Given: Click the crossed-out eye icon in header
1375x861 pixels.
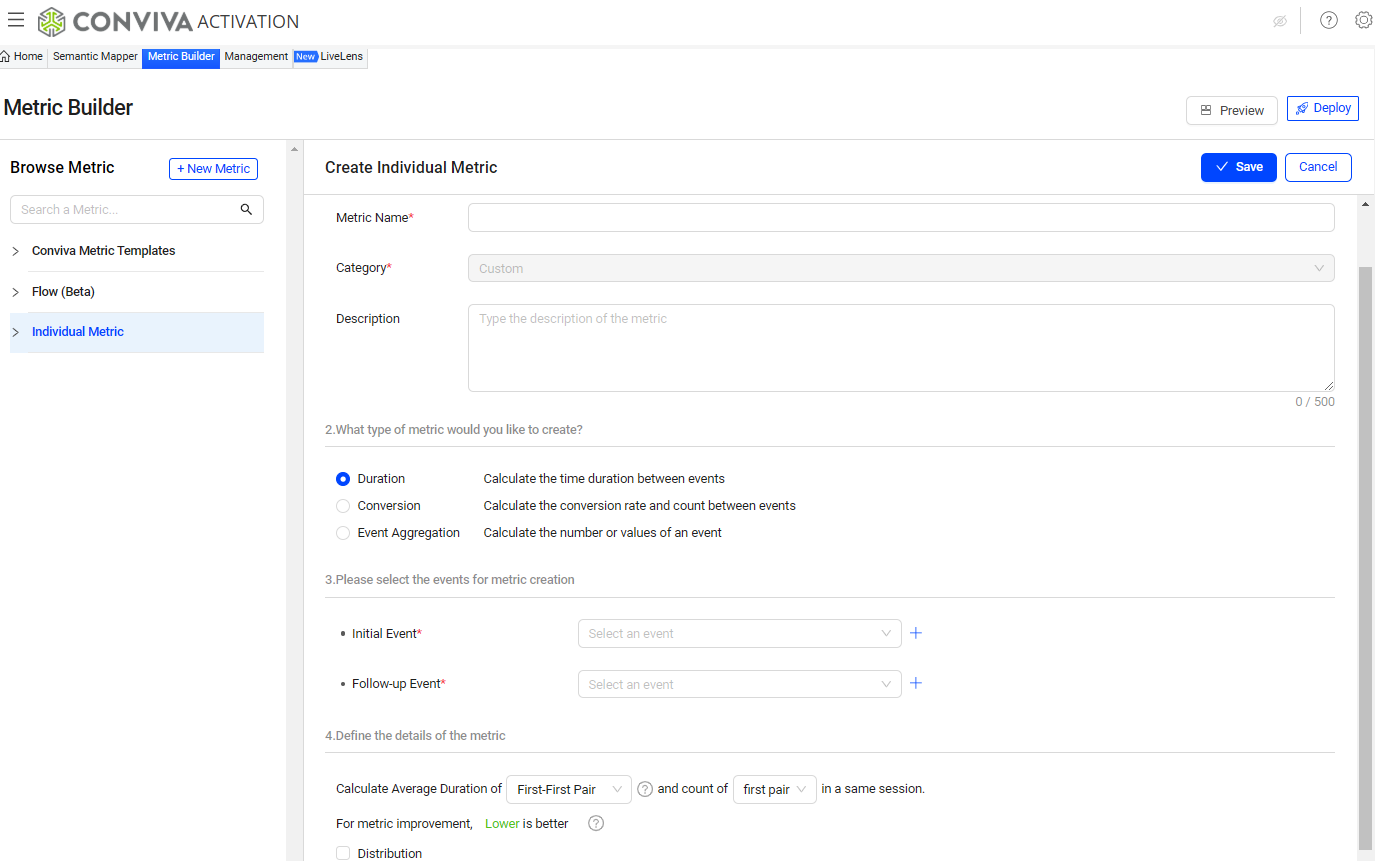Looking at the screenshot, I should click(x=1279, y=21).
